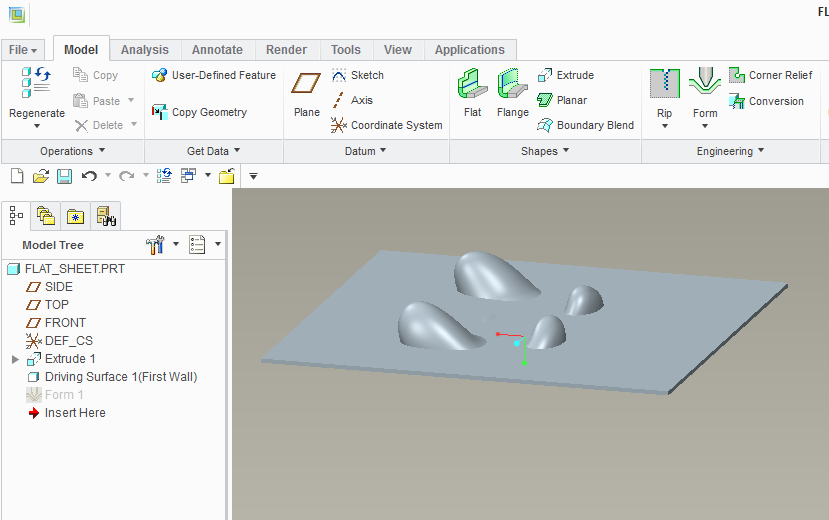Open the Conversion tool

[767, 101]
